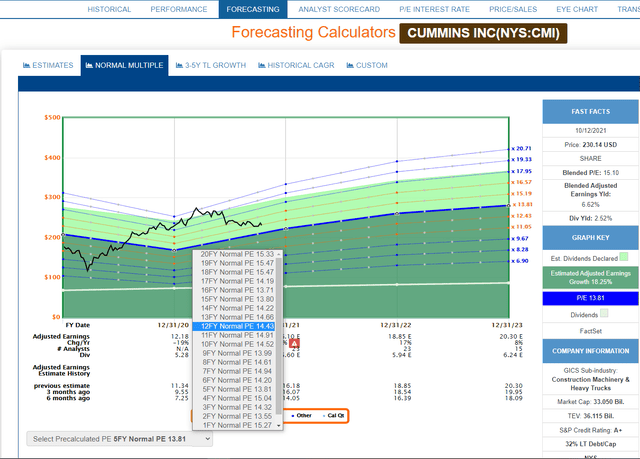This screenshot has width=640, height=459.
Task: Click the 20.30 E adjusted earnings value
Action: coord(511,337)
